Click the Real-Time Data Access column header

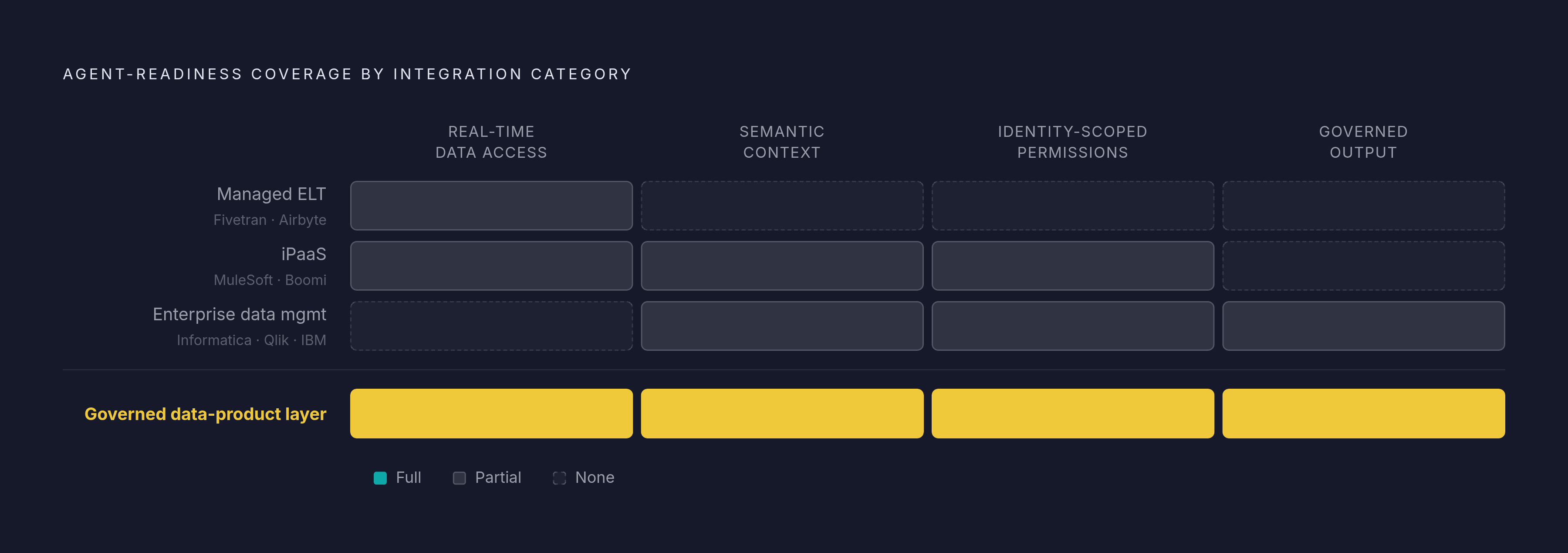click(491, 142)
